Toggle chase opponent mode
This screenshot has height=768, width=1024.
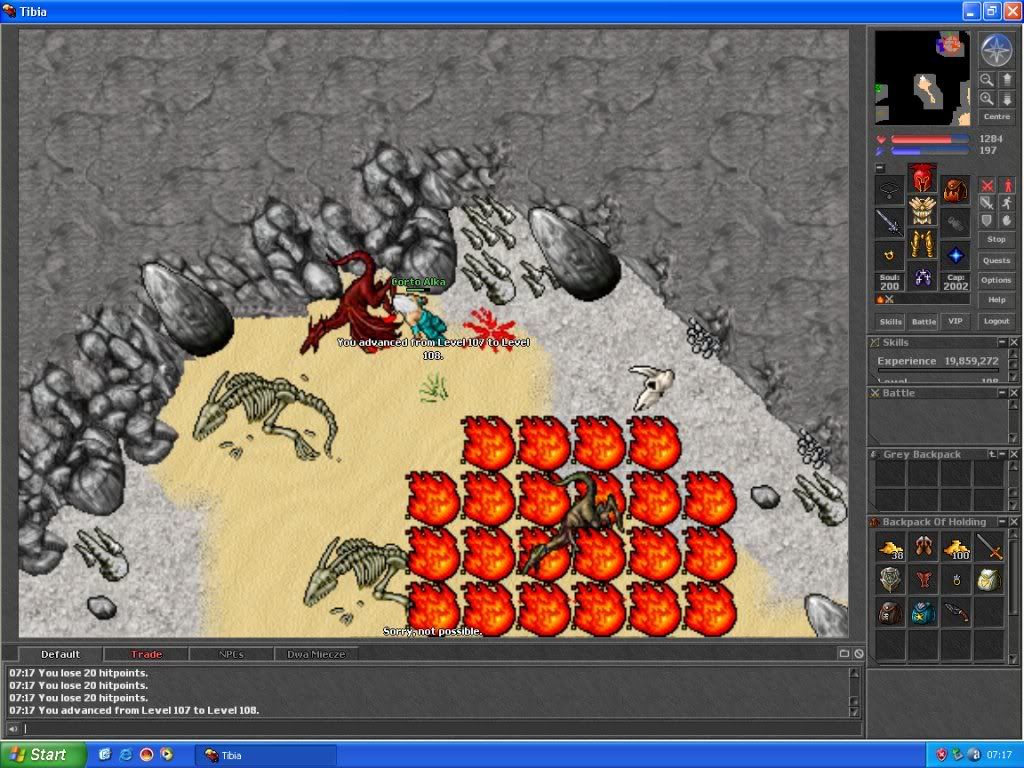[x=1006, y=203]
